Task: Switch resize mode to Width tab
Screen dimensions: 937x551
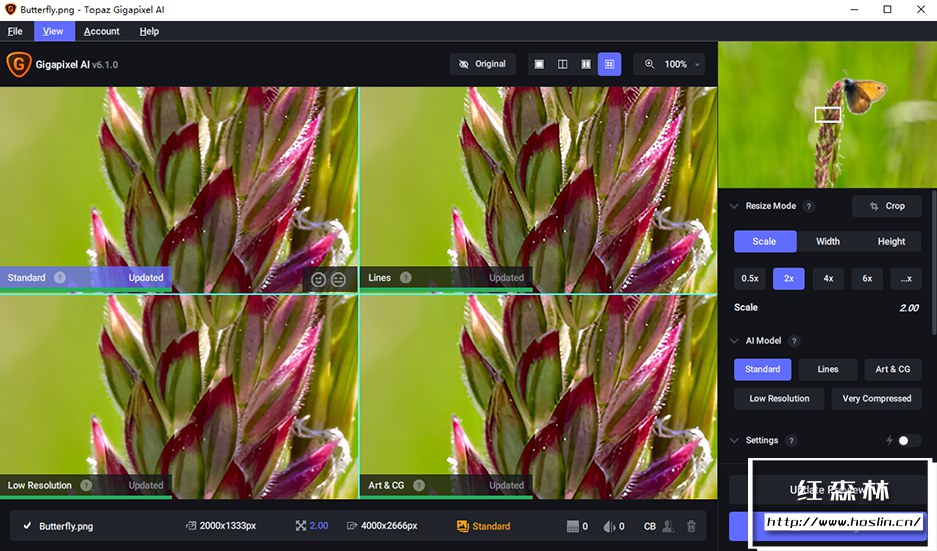Action: 828,241
